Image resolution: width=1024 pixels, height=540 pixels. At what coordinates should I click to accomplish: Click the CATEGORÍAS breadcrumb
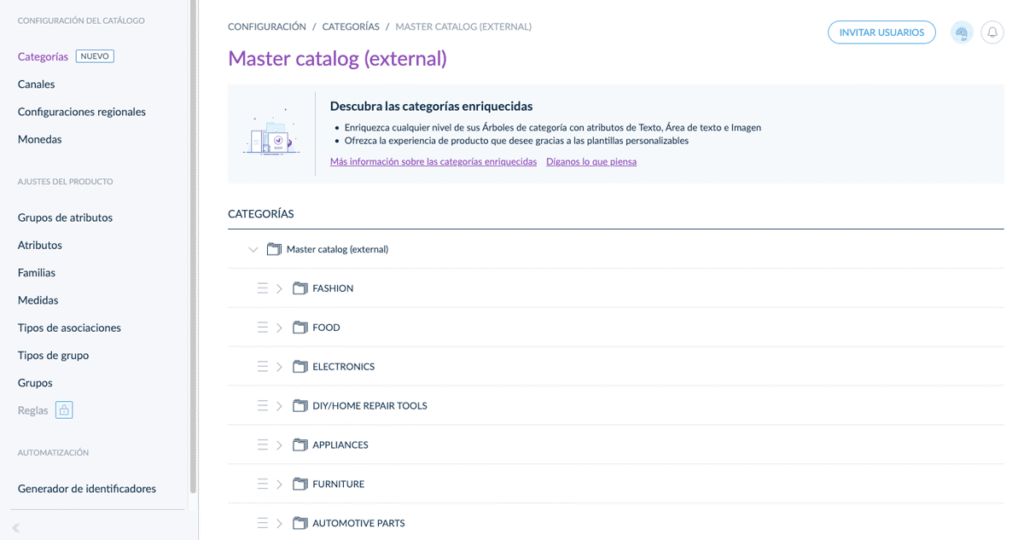click(351, 27)
